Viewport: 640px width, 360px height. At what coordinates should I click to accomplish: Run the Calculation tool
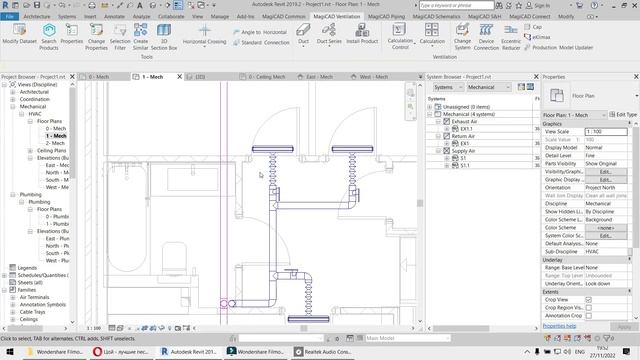tap(432, 34)
